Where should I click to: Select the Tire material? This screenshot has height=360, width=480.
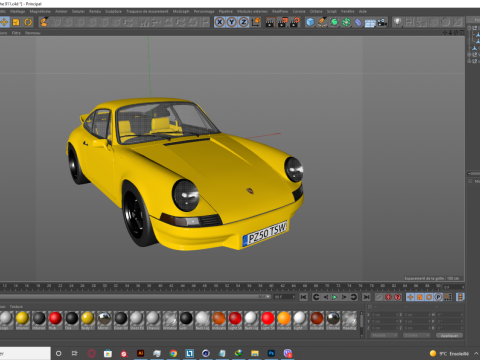tap(72, 320)
